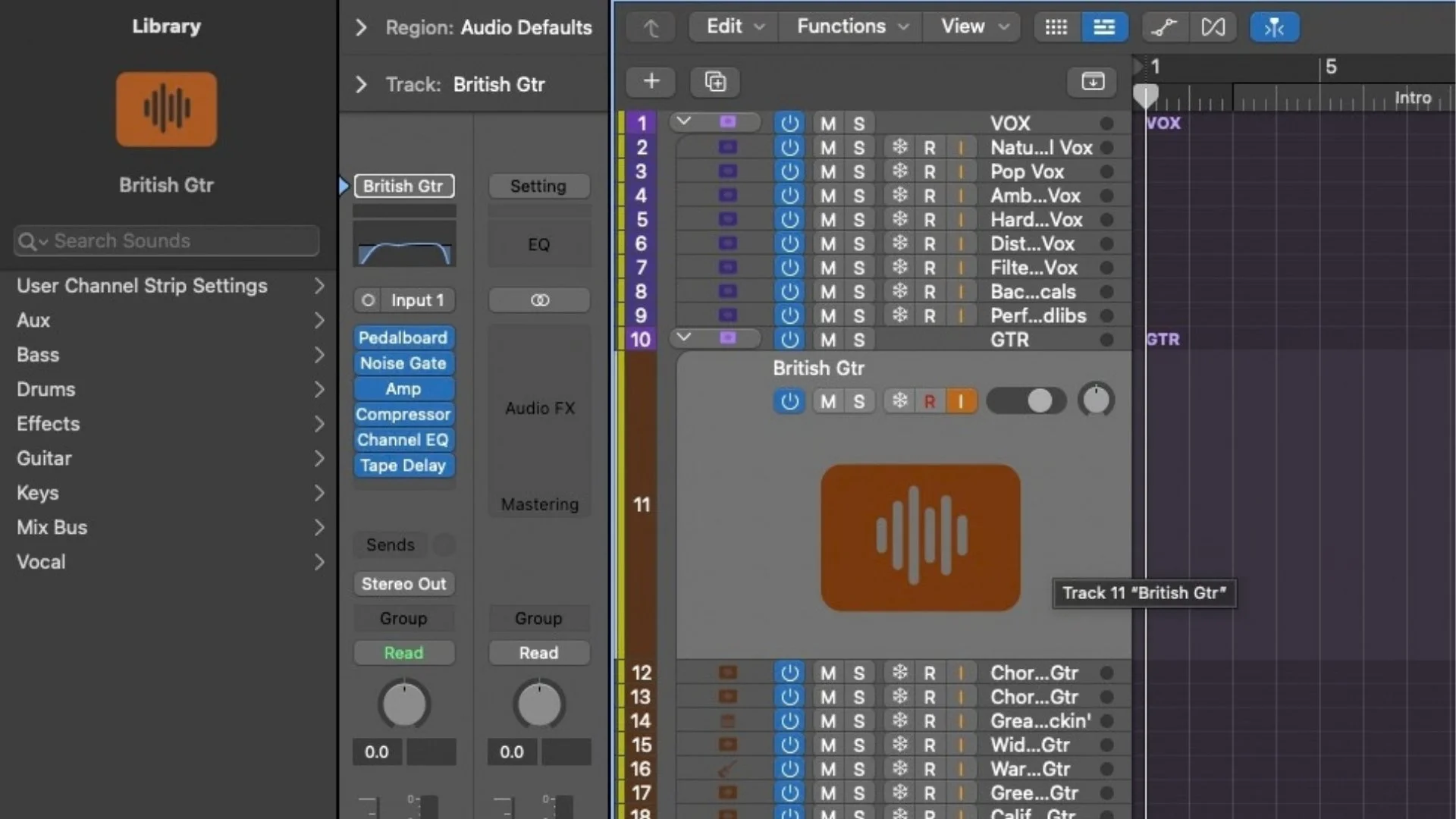Toggle record enable on British Gtr track
Image resolution: width=1456 pixels, height=819 pixels.
[930, 400]
